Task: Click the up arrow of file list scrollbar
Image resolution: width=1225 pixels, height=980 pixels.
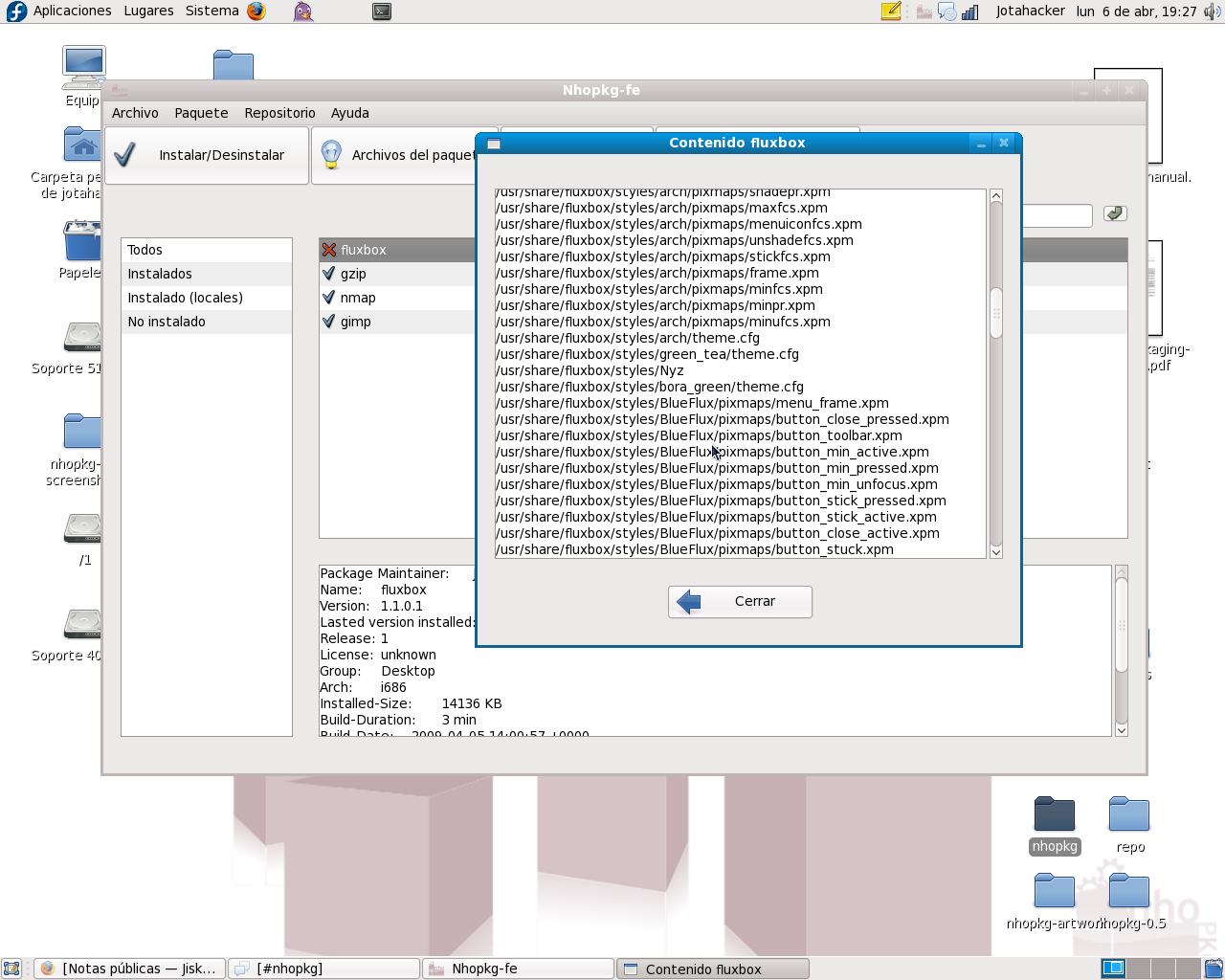Action: click(x=996, y=196)
